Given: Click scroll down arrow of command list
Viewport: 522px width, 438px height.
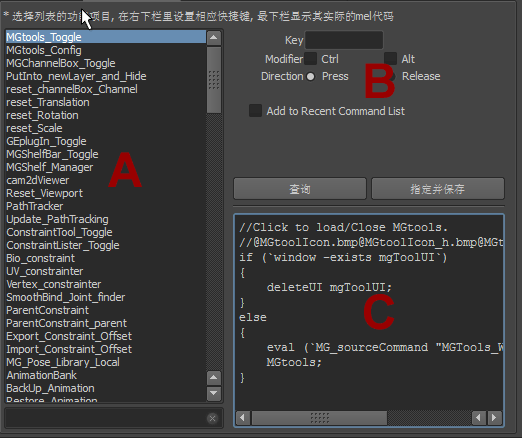Looking at the screenshot, I should click(214, 393).
